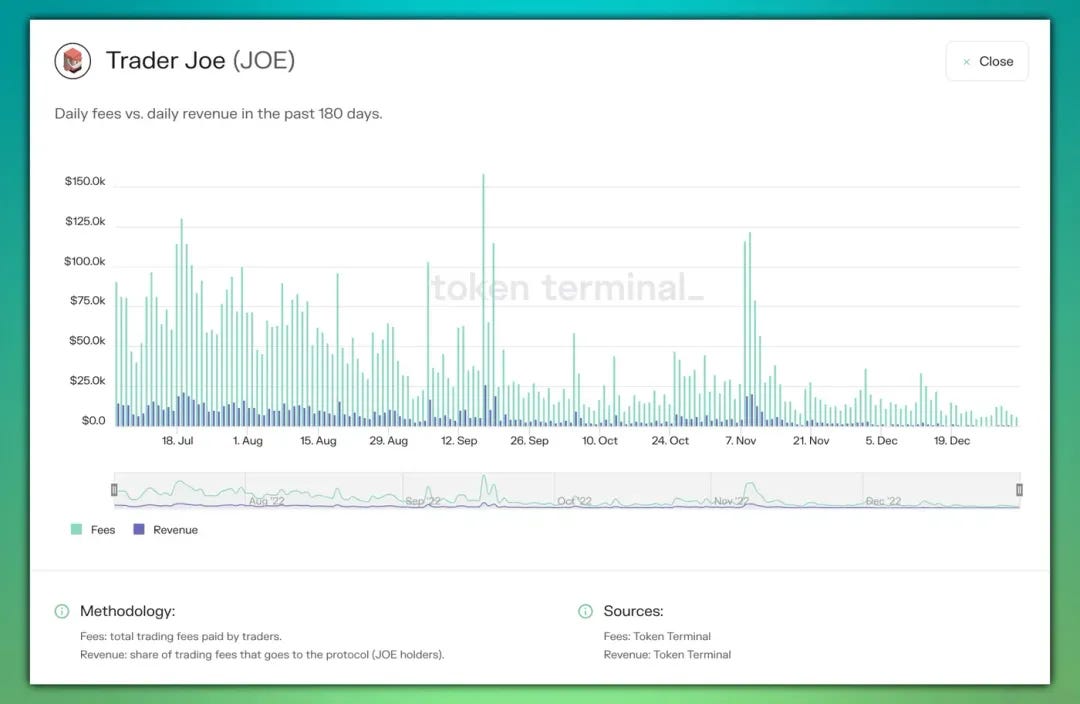Click the '19. Dec' axis label
This screenshot has height=704, width=1080.
click(951, 441)
